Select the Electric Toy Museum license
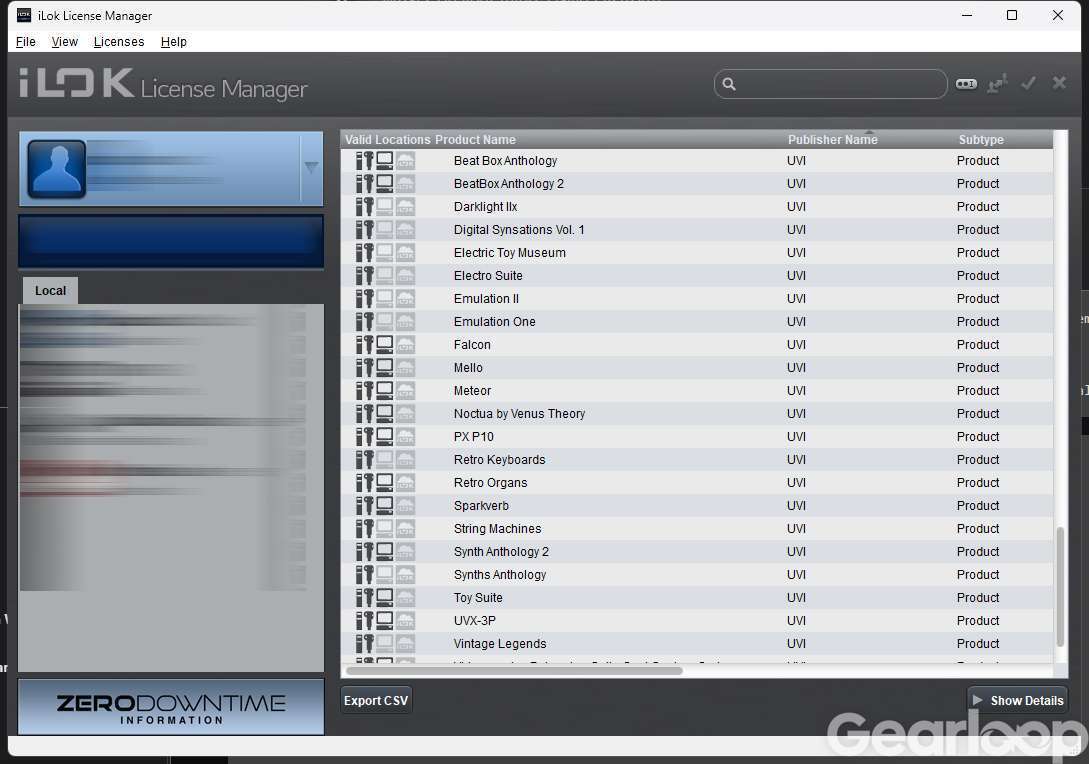The image size is (1089, 764). pos(697,253)
